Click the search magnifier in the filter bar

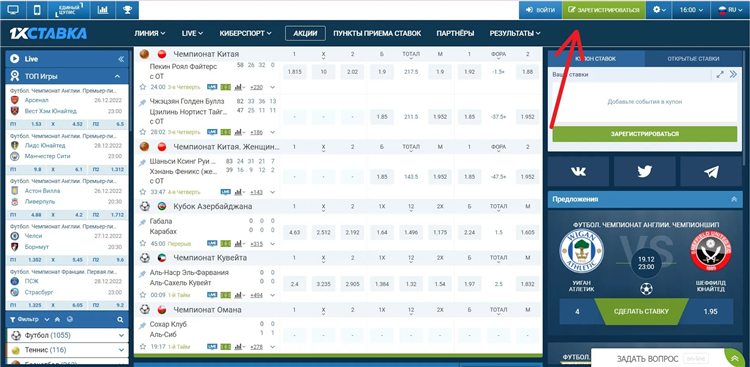click(x=120, y=319)
